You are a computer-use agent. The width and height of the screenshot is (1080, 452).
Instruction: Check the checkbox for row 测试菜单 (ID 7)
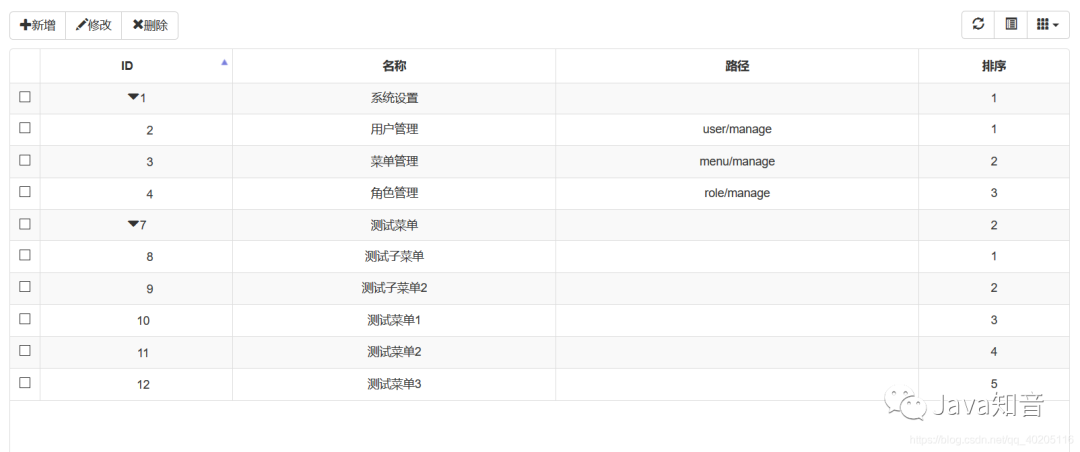[x=25, y=224]
